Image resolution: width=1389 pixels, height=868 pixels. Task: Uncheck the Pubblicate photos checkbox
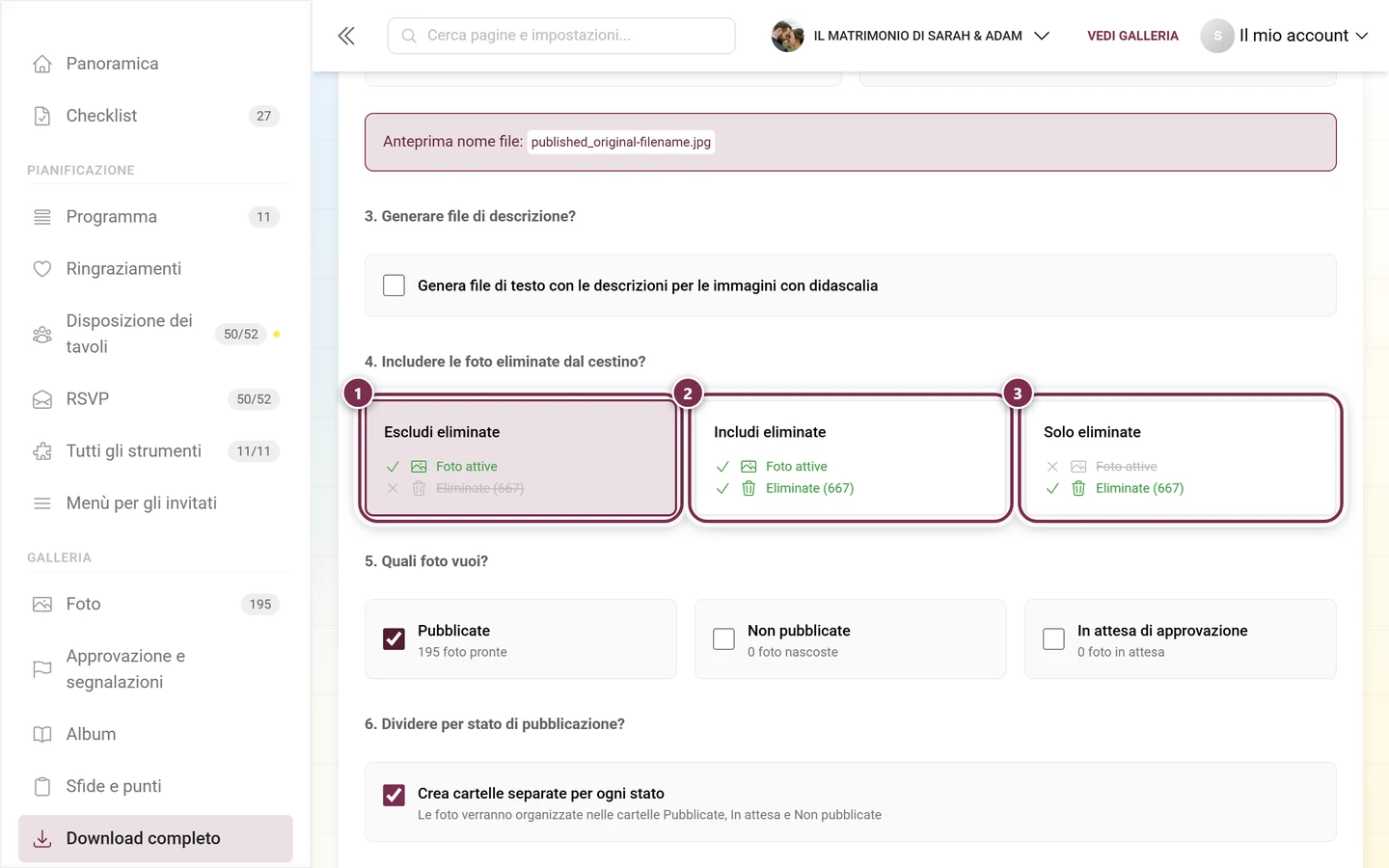point(394,639)
